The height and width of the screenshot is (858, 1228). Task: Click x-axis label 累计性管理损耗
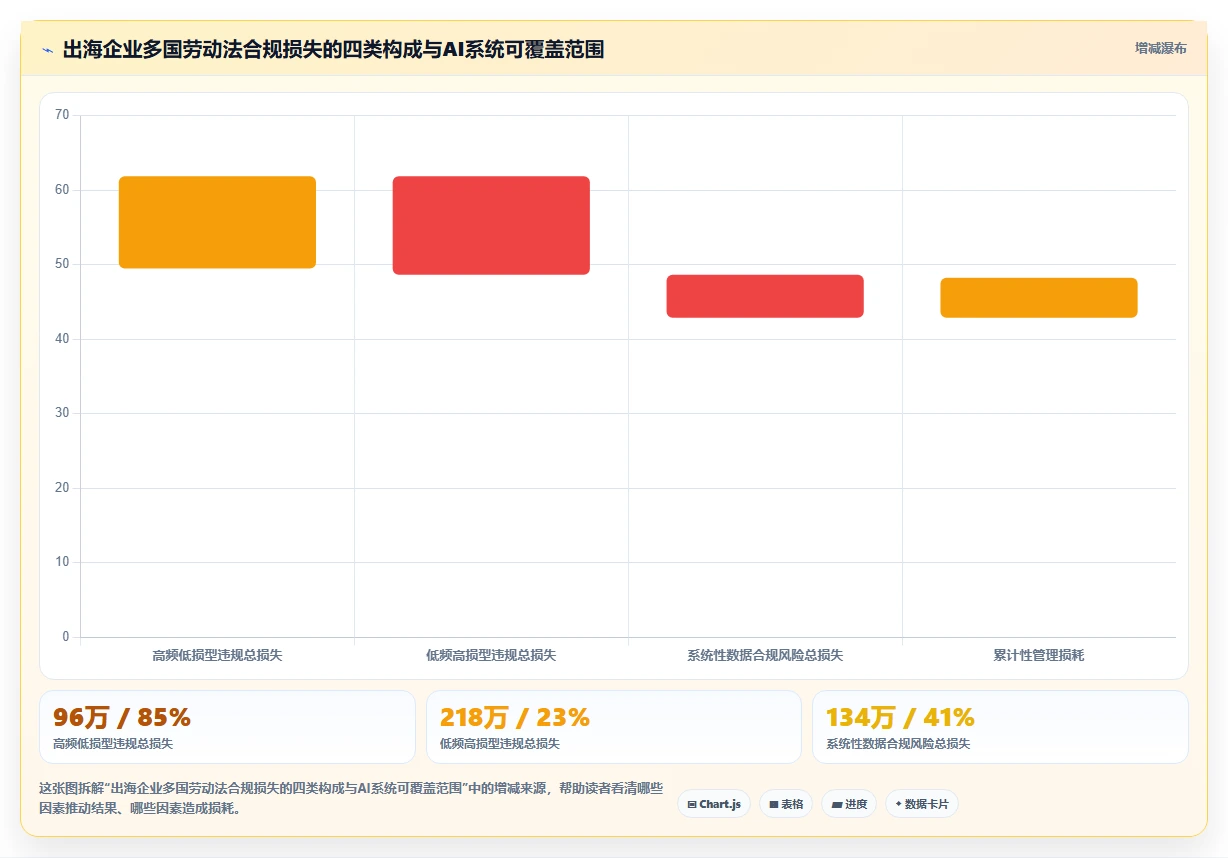point(1039,656)
